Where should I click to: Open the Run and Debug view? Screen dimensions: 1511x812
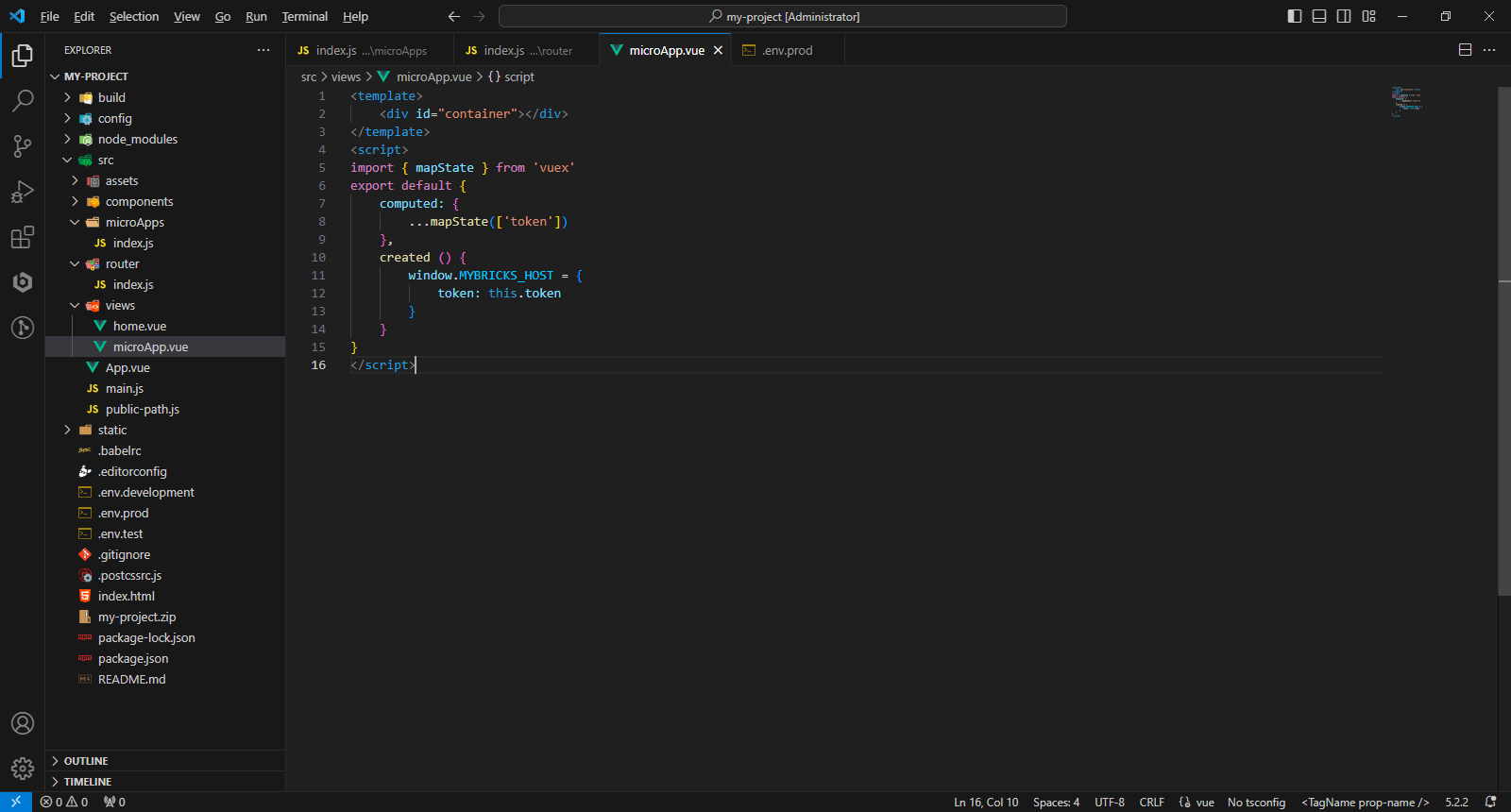(23, 192)
